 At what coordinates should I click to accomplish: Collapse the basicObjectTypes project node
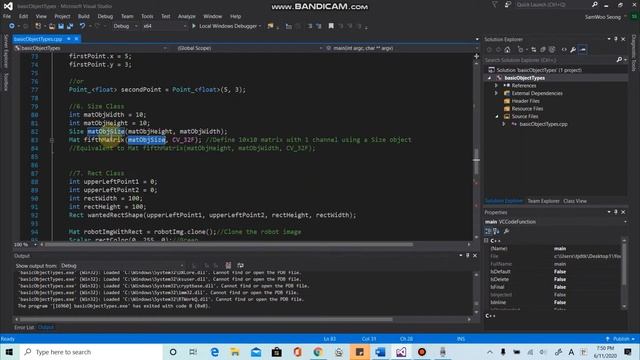tap(489, 78)
